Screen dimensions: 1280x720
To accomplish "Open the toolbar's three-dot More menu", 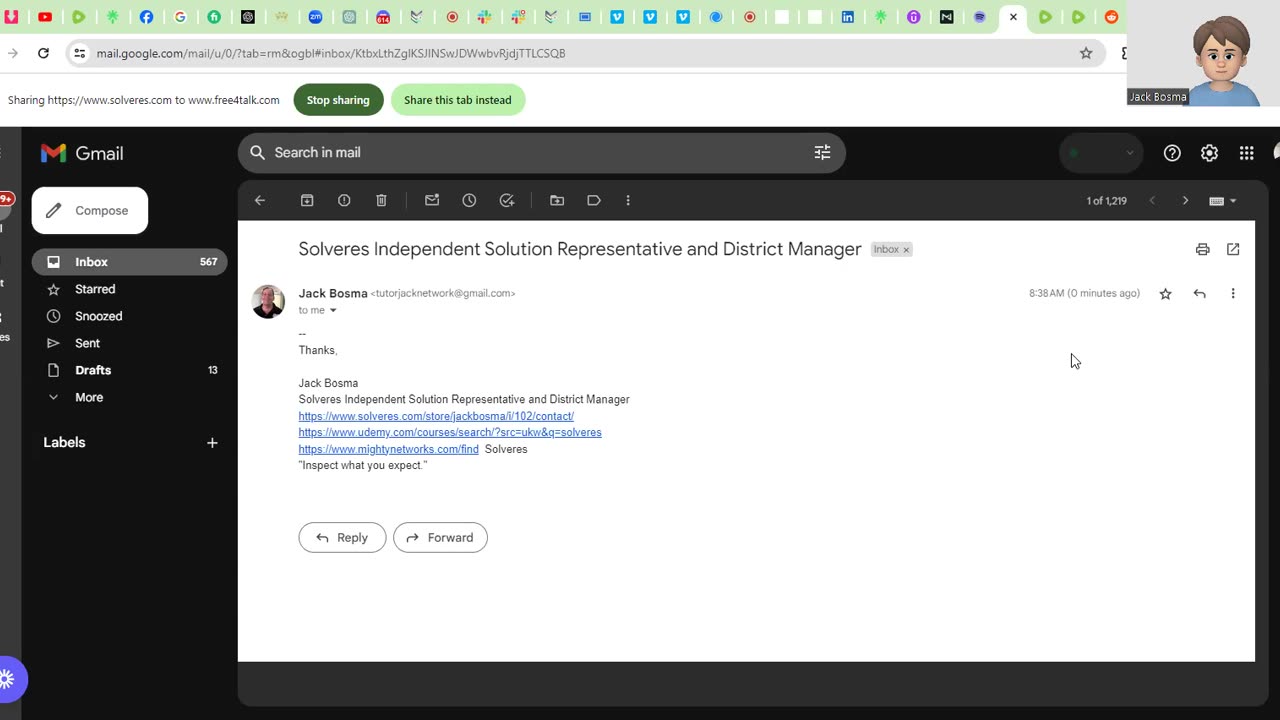I will tap(628, 201).
